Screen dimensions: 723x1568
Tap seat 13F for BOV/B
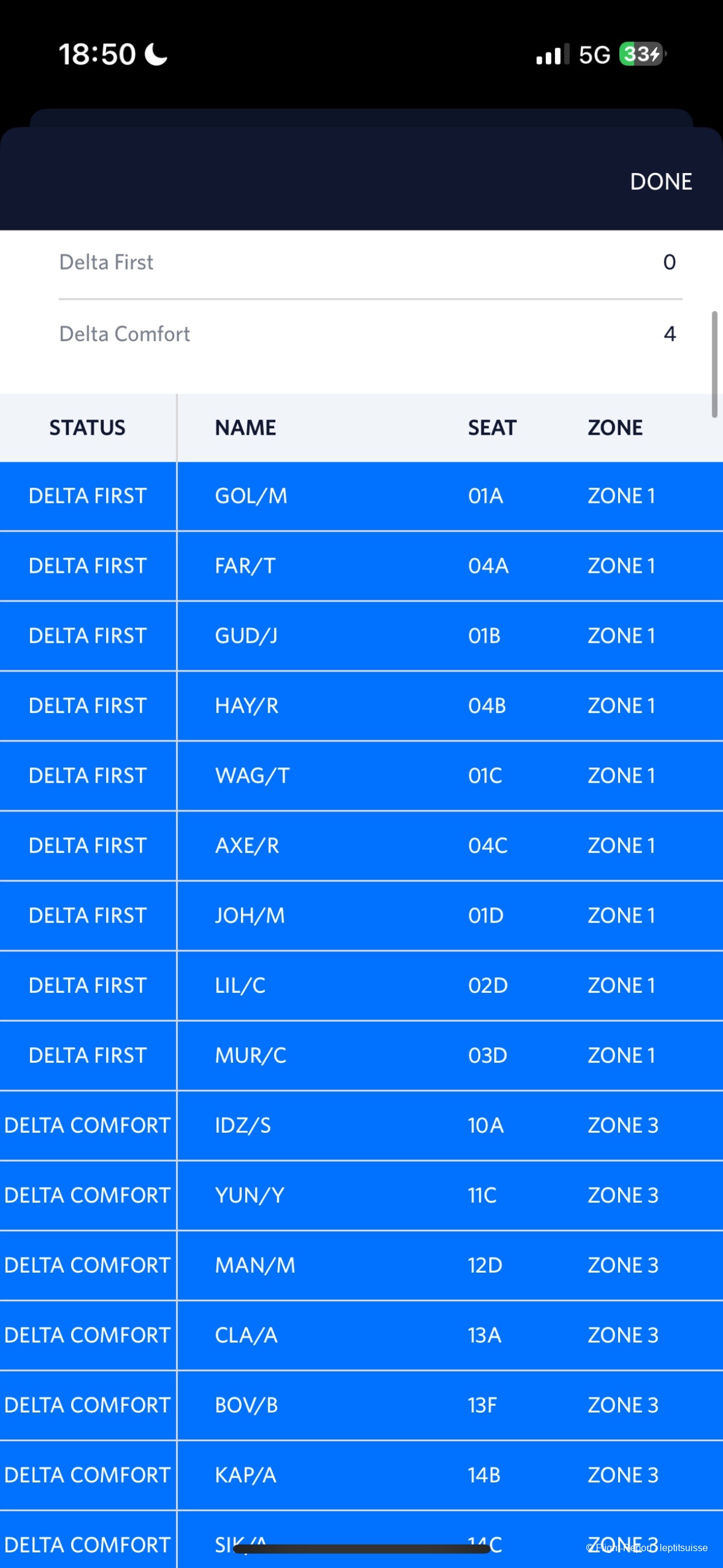point(482,1405)
